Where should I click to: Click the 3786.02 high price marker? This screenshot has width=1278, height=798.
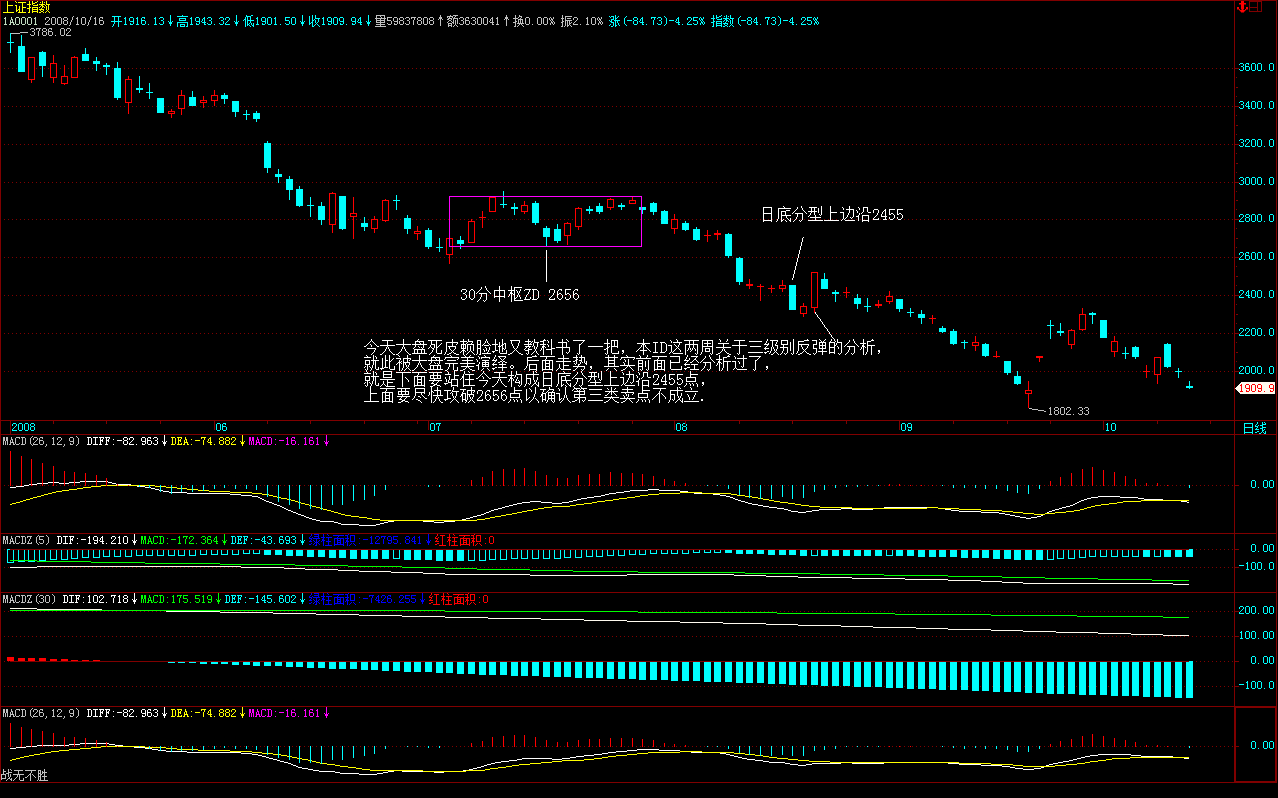coord(50,33)
